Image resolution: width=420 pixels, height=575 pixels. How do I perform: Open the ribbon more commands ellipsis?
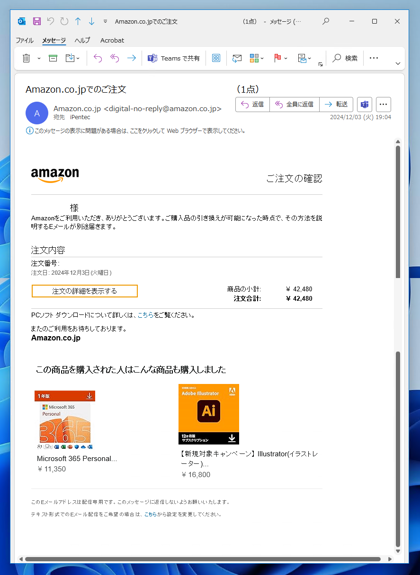click(x=374, y=58)
